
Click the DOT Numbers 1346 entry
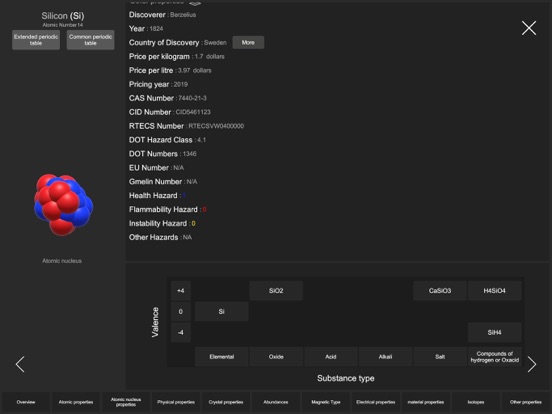[x=163, y=154]
